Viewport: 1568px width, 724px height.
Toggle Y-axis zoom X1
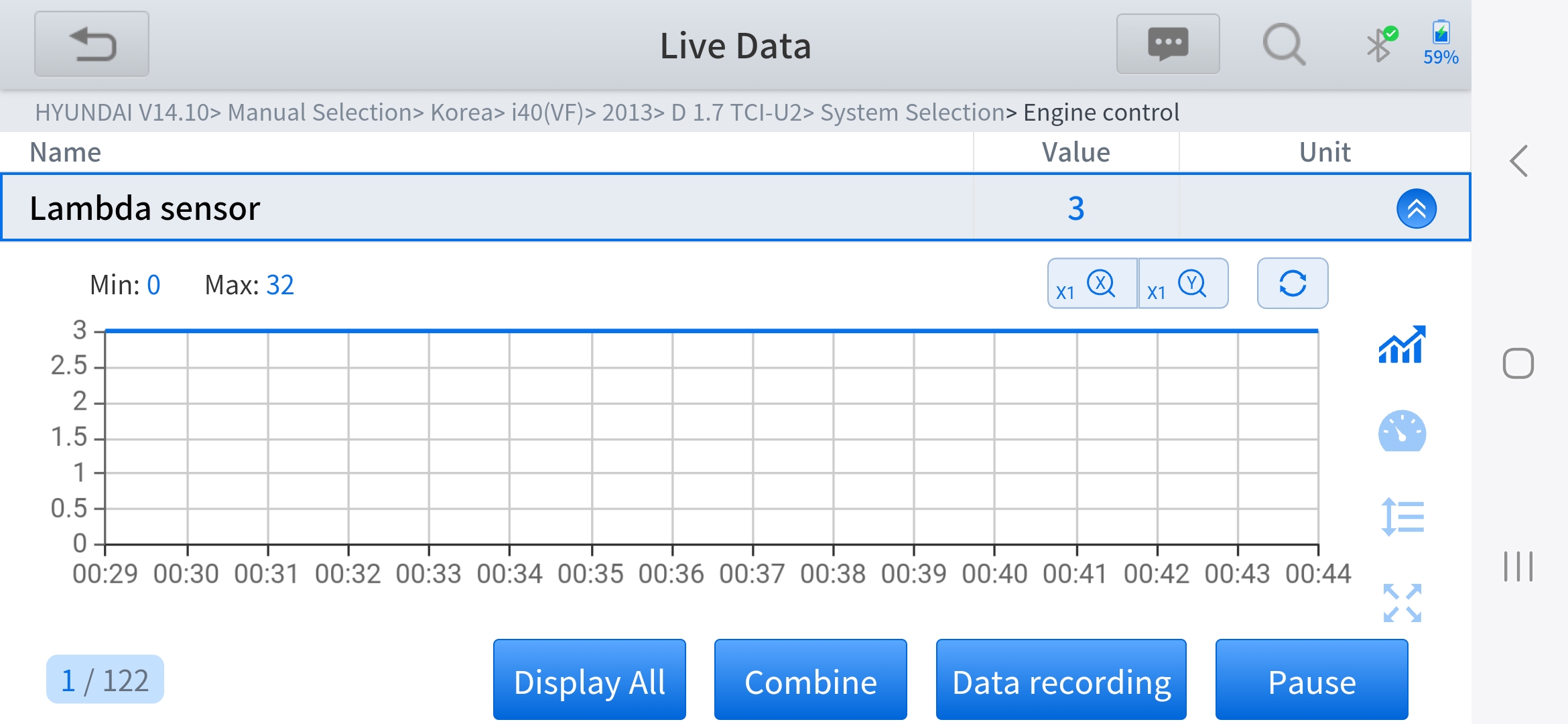[x=1183, y=283]
